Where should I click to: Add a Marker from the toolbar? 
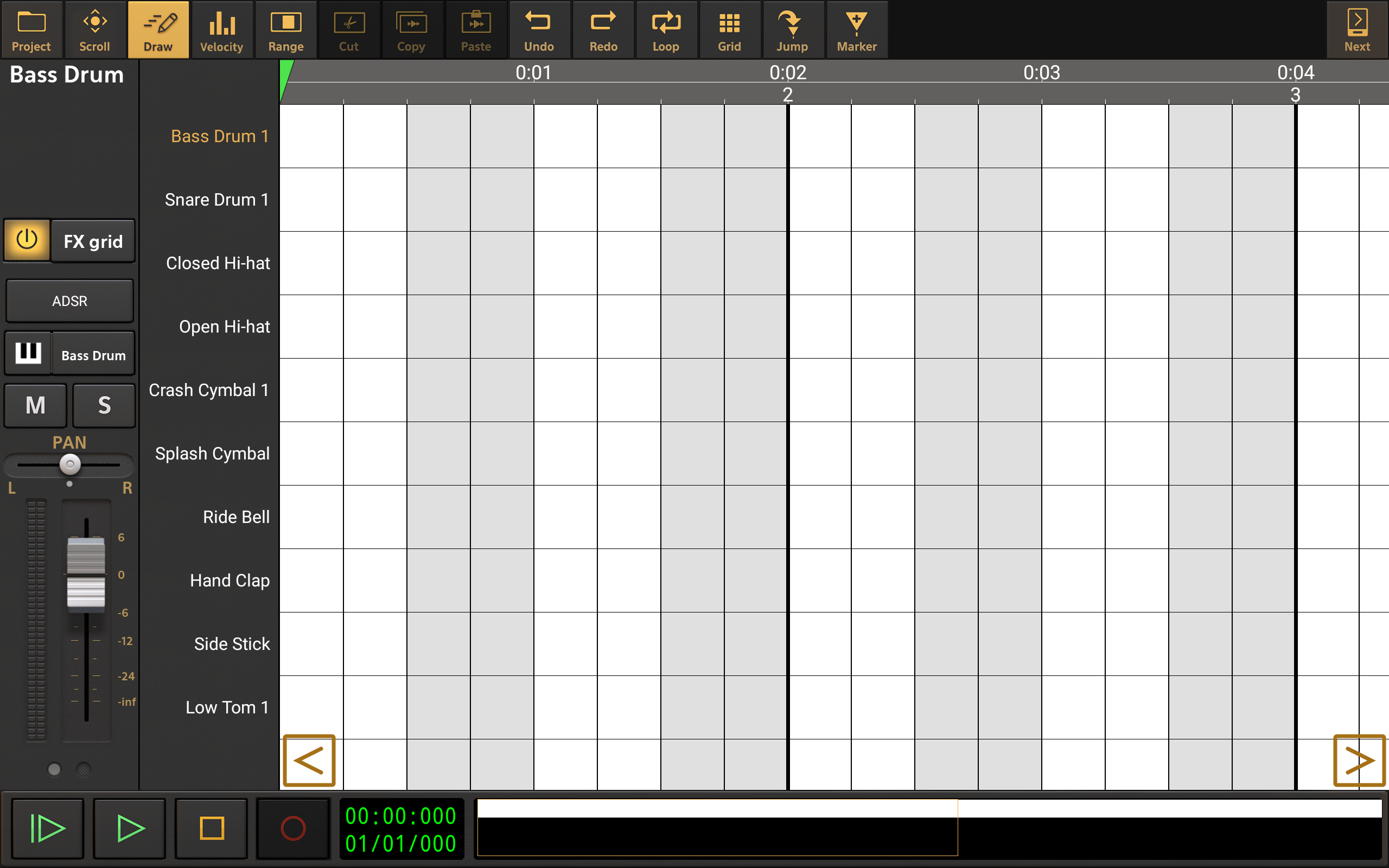(856, 30)
